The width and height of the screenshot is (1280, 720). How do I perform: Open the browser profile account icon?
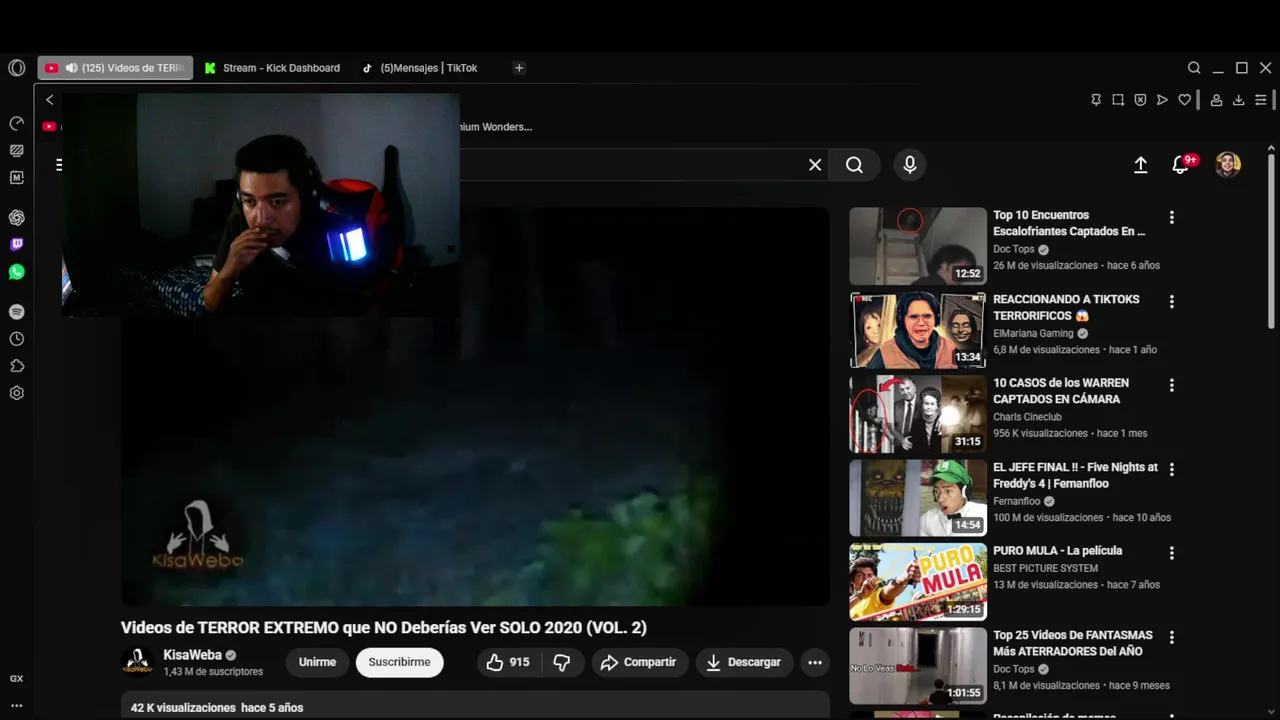[x=1216, y=100]
